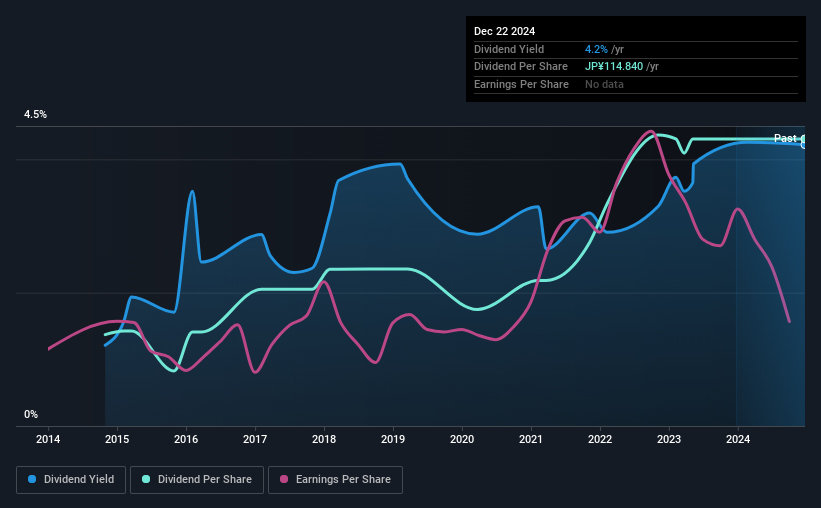Toggle the Dividend Yield legend button

pos(71,480)
